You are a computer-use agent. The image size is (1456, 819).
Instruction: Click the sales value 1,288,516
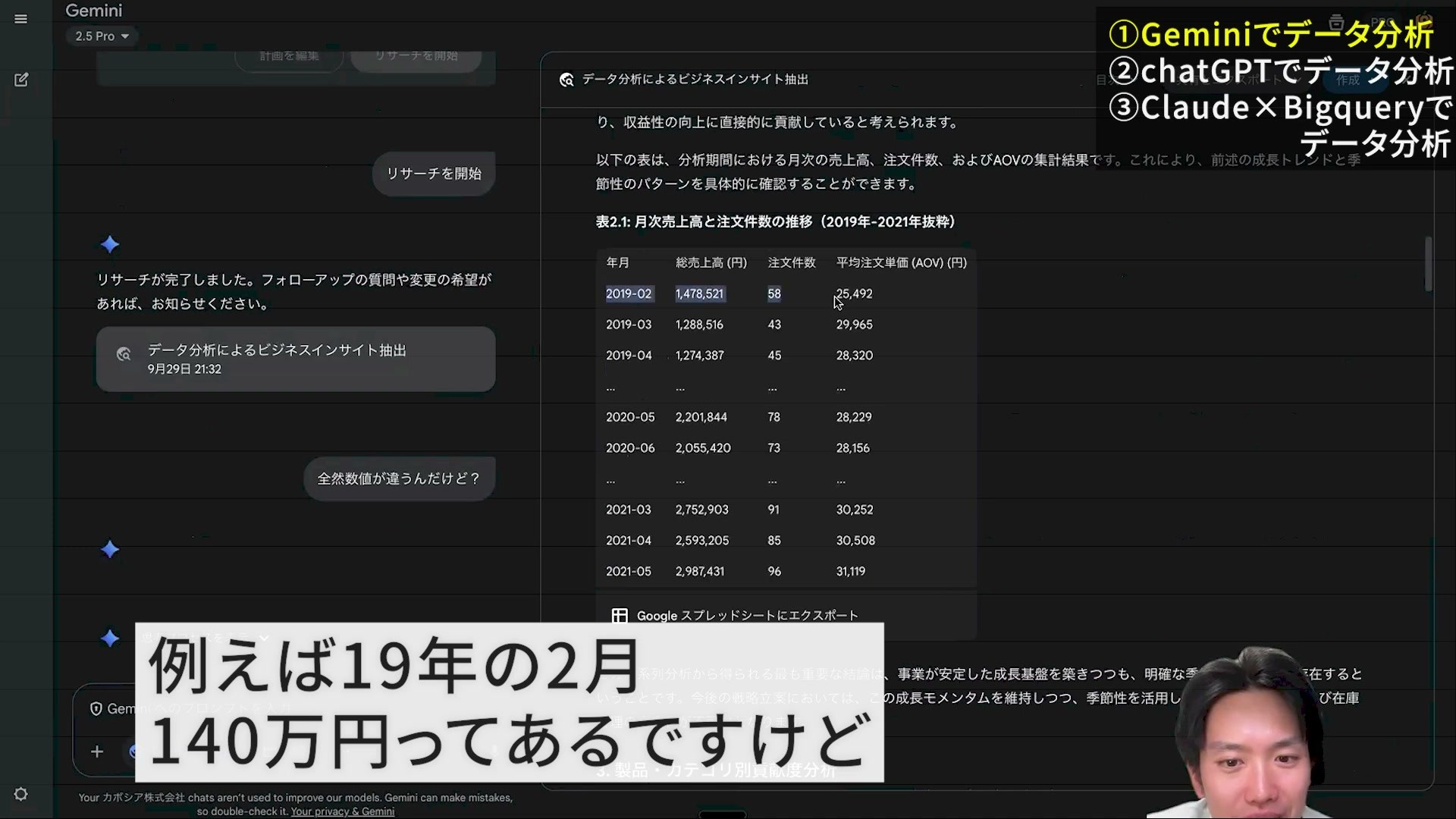(x=699, y=325)
